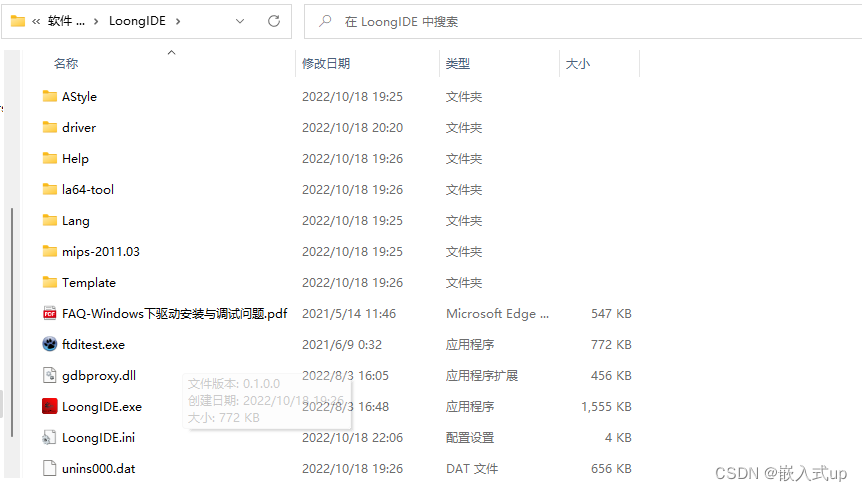862x491 pixels.
Task: Click the address bar folder icon
Action: [x=18, y=21]
